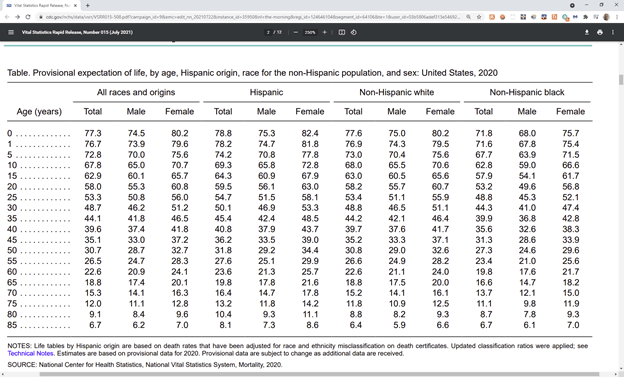The width and height of the screenshot is (624, 377).
Task: Open the media control icon by the puzzle icon
Action: pos(596,17)
